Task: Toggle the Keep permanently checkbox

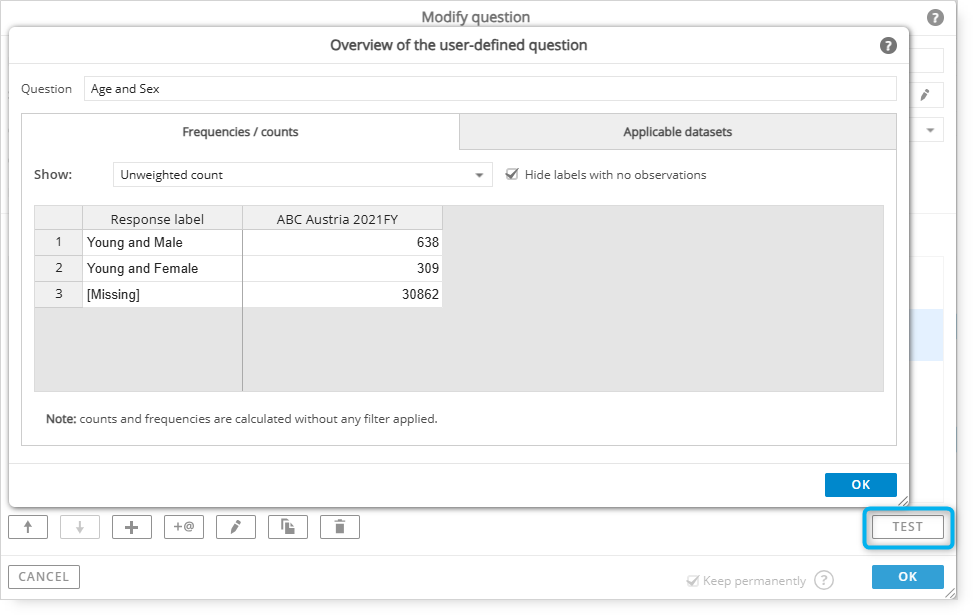Action: point(693,581)
